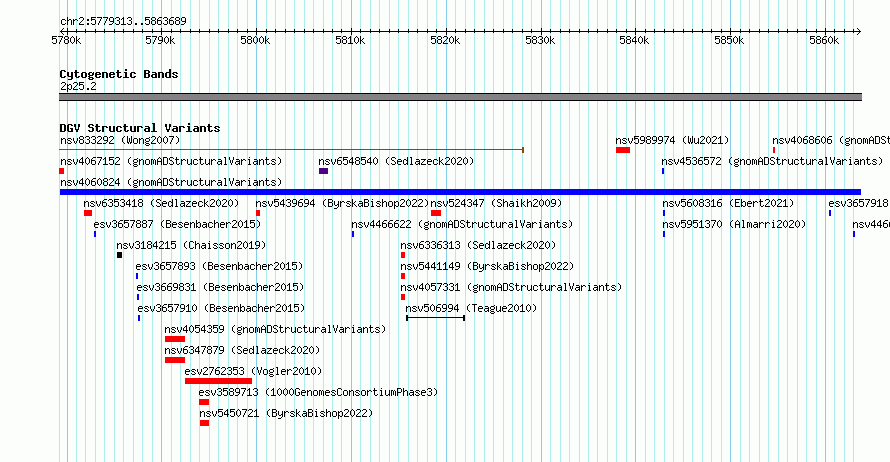This screenshot has width=890, height=462.
Task: Open nsv6353418 (Sedlazeck2020) label
Action: click(161, 203)
